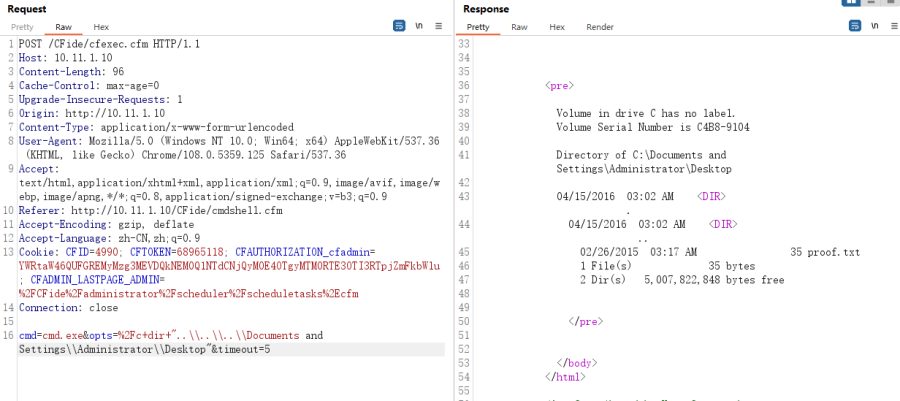Image resolution: width=900 pixels, height=401 pixels.
Task: Toggle show non-printable chars \n in Response
Action: (874, 26)
